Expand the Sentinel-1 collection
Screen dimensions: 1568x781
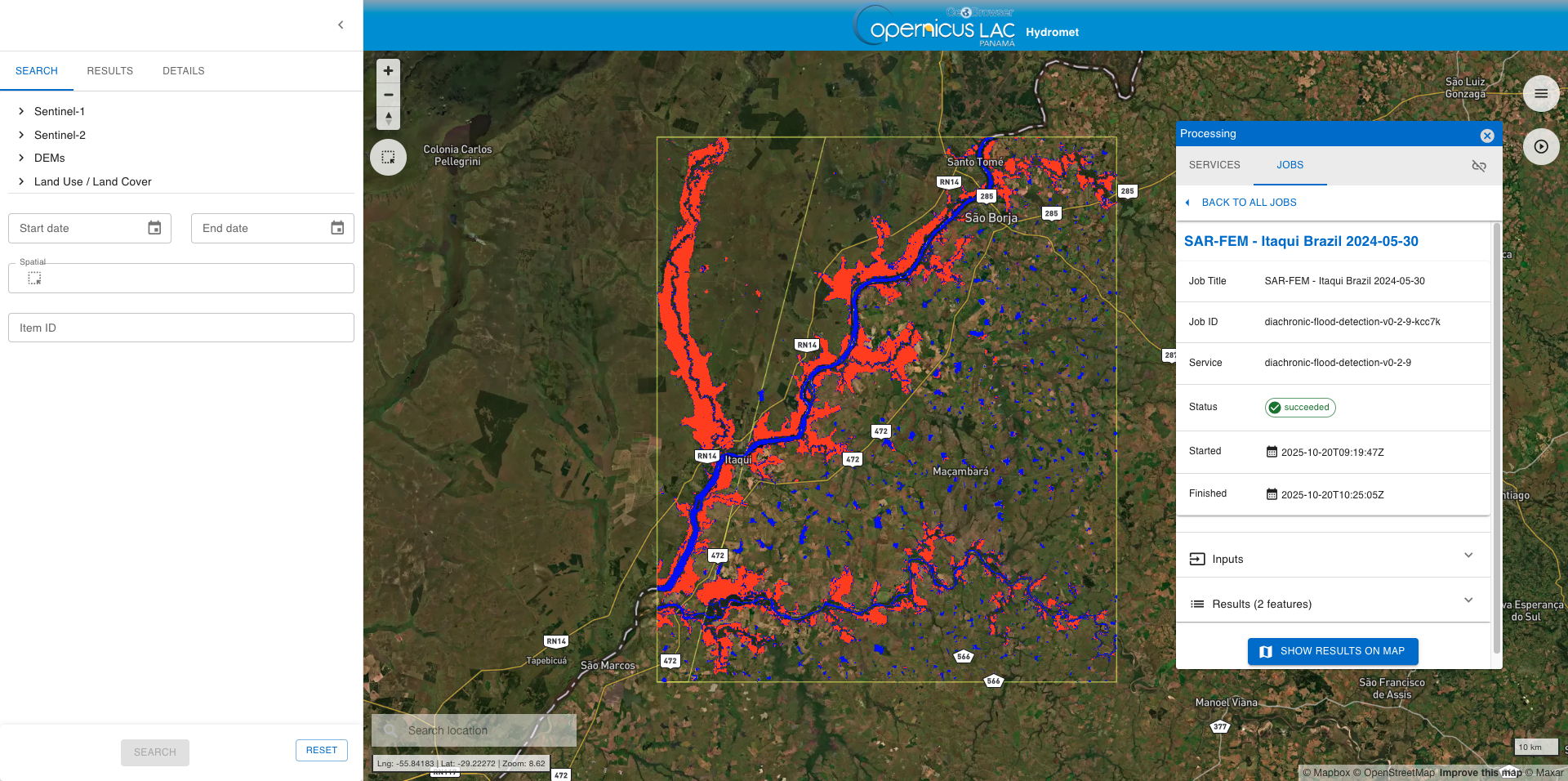click(x=21, y=112)
